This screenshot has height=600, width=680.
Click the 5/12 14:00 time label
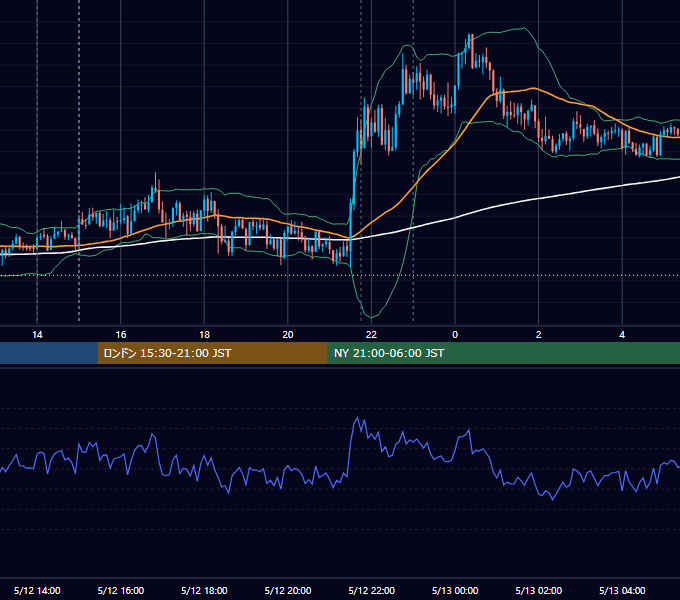(37, 590)
